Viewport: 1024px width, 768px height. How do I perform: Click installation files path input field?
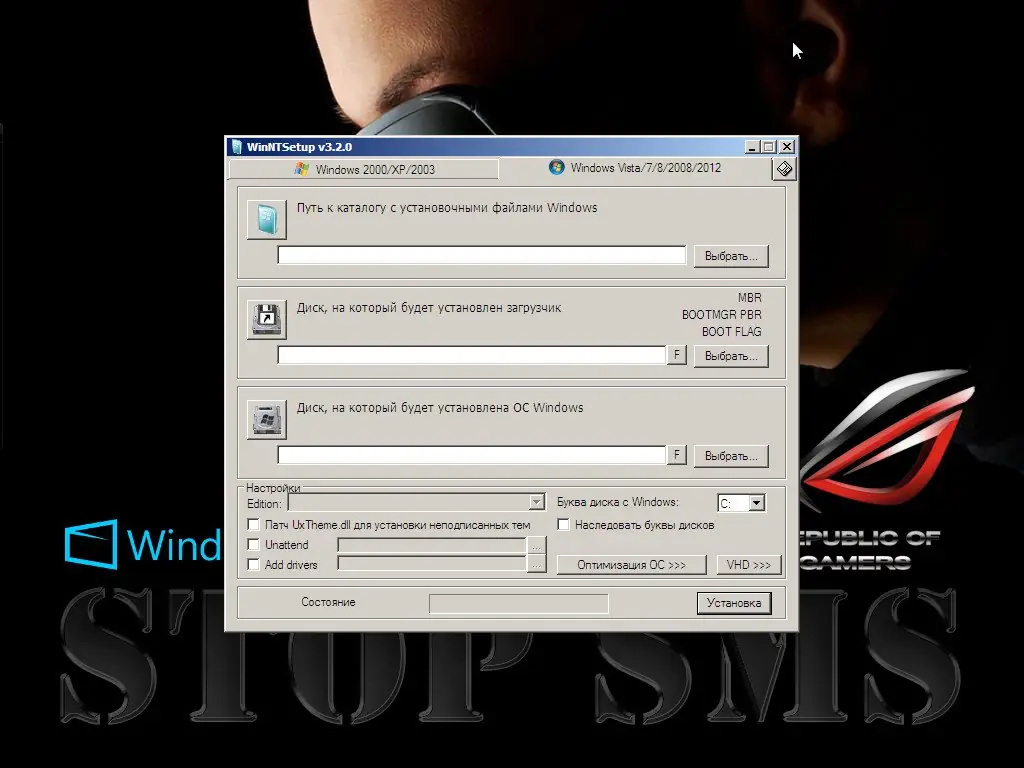point(482,255)
